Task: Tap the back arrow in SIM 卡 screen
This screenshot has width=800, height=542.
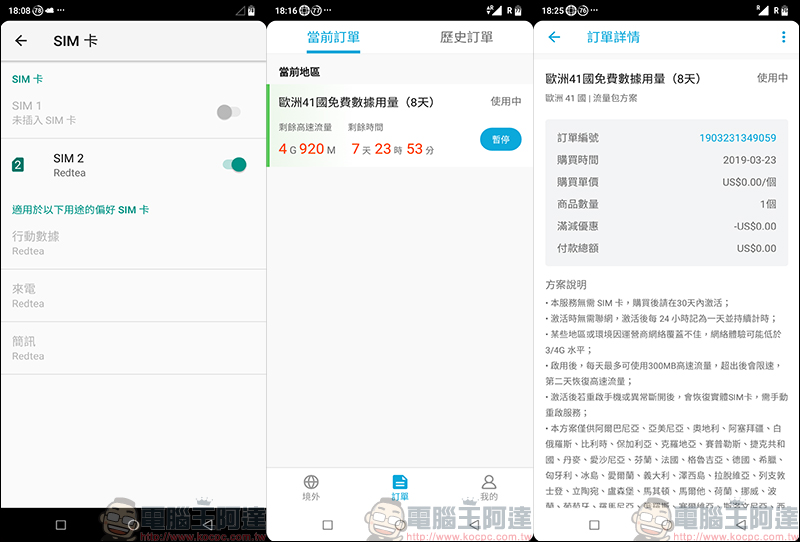Action: point(21,41)
